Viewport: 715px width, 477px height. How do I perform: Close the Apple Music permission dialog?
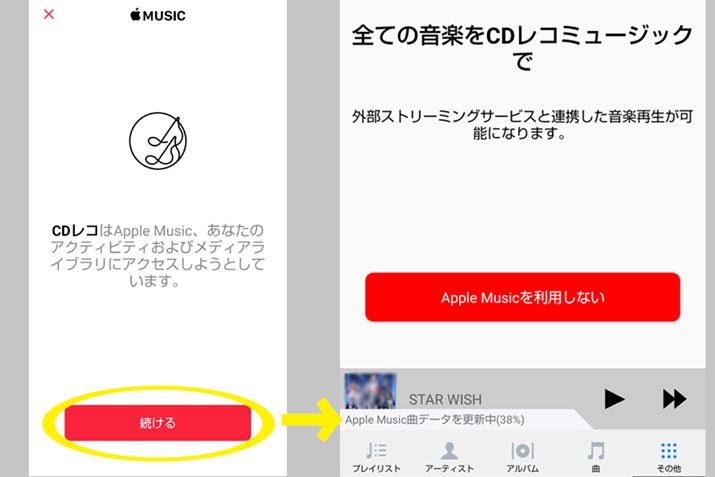49,15
